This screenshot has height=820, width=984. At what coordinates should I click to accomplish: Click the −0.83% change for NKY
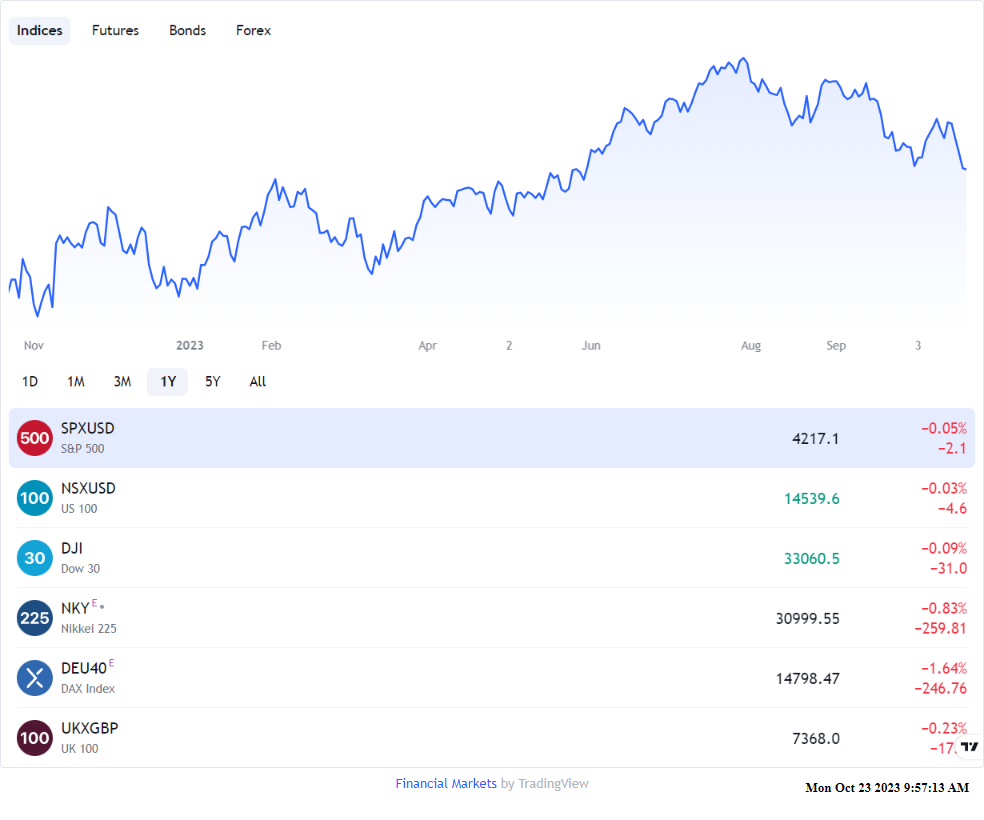(944, 609)
